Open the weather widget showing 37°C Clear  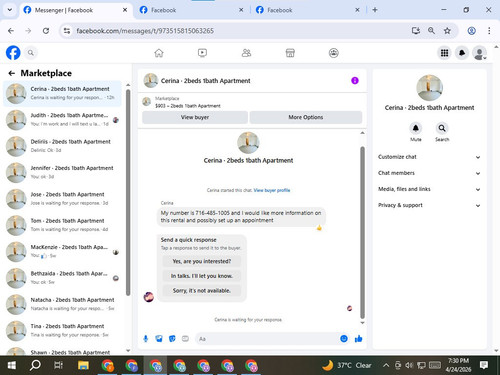[x=347, y=365]
